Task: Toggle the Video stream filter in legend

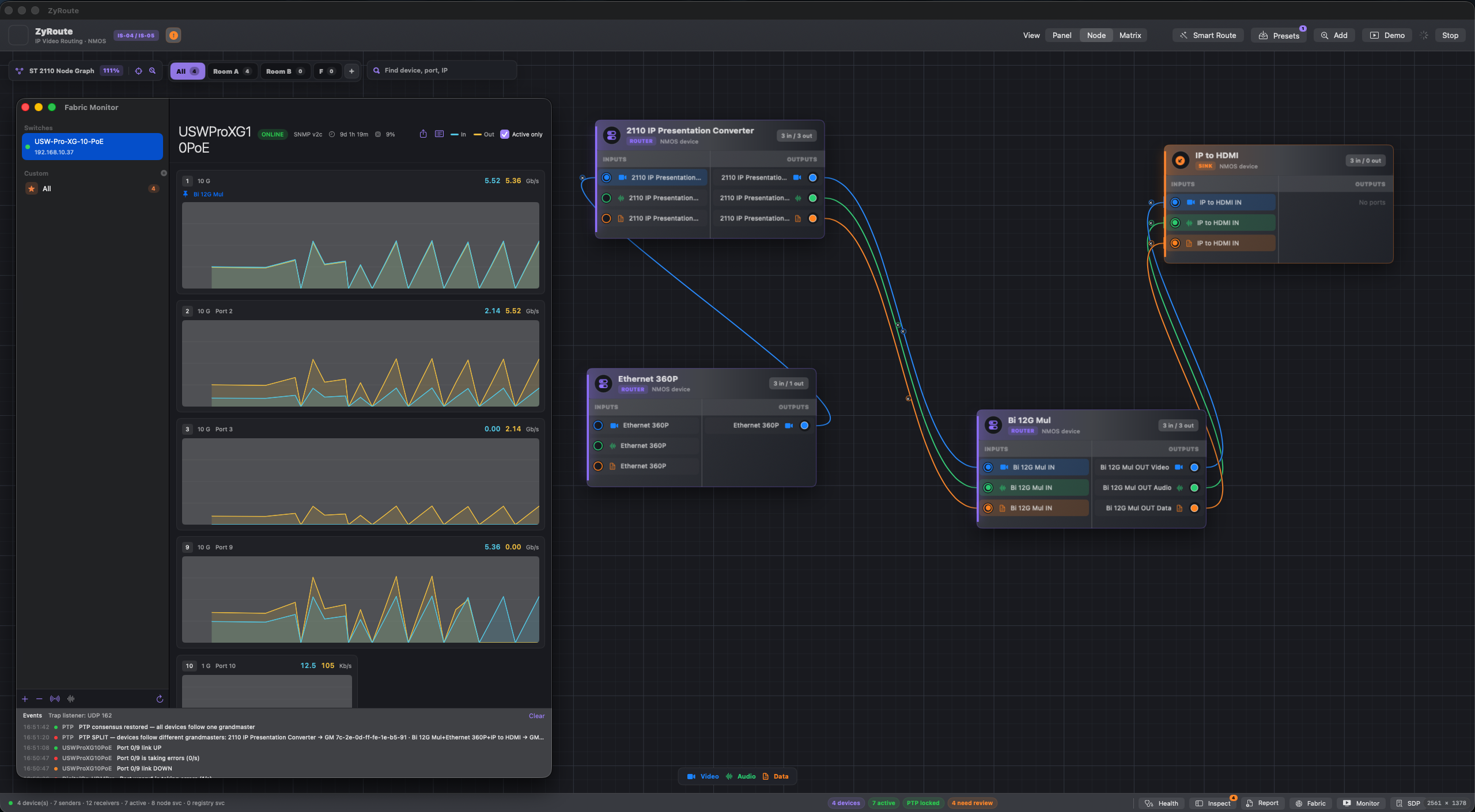Action: 703,776
